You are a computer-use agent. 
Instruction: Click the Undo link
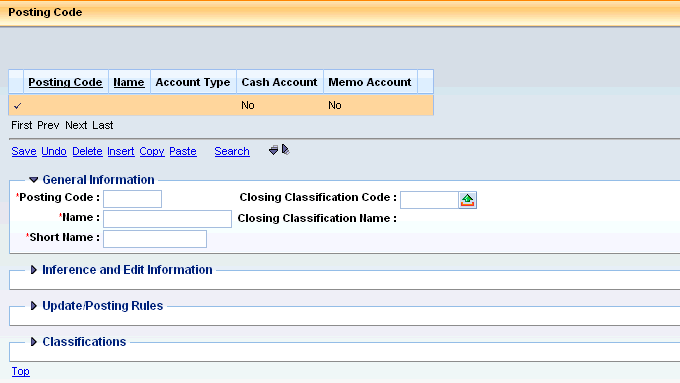coord(54,151)
